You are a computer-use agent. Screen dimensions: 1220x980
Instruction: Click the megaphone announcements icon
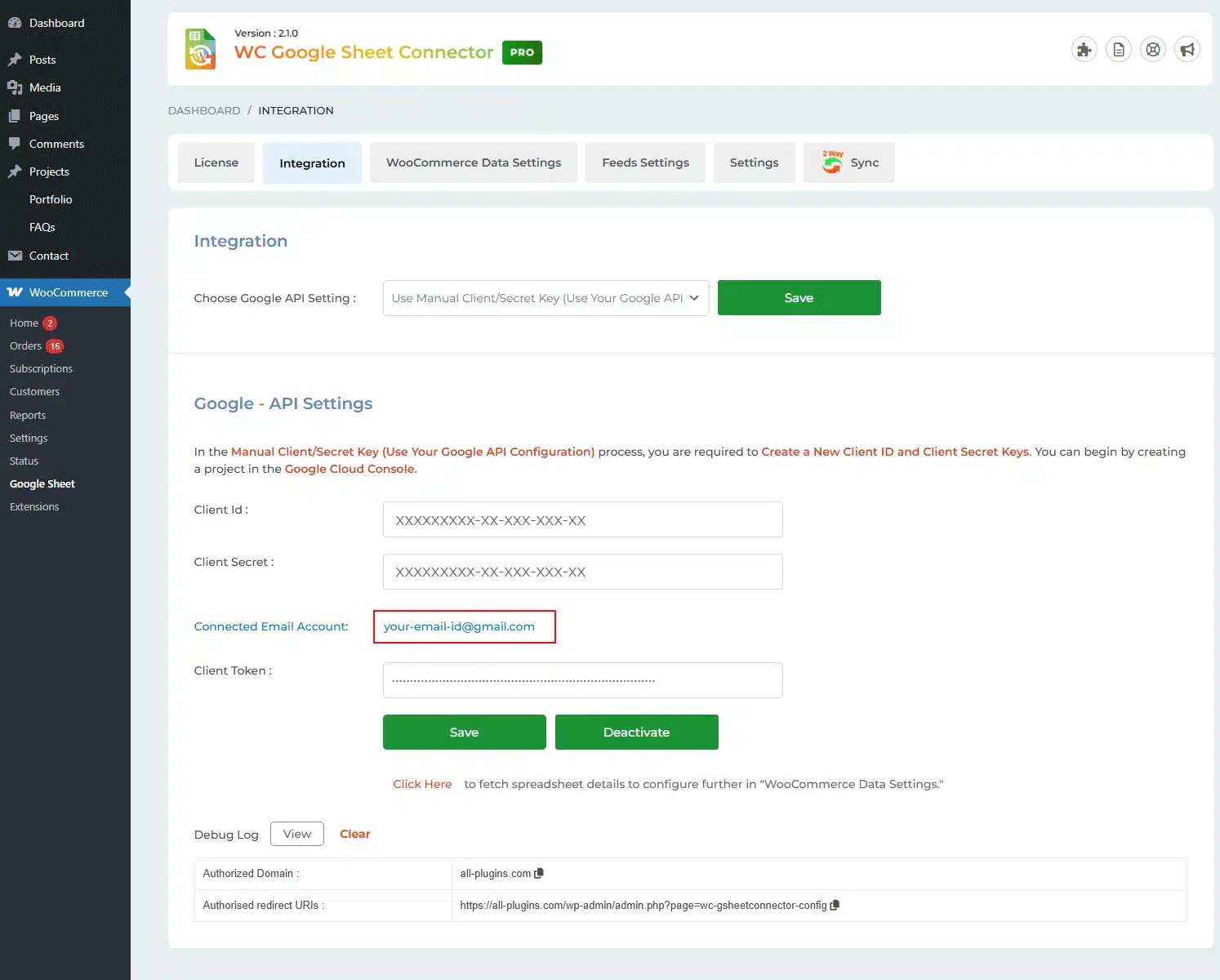tap(1187, 50)
